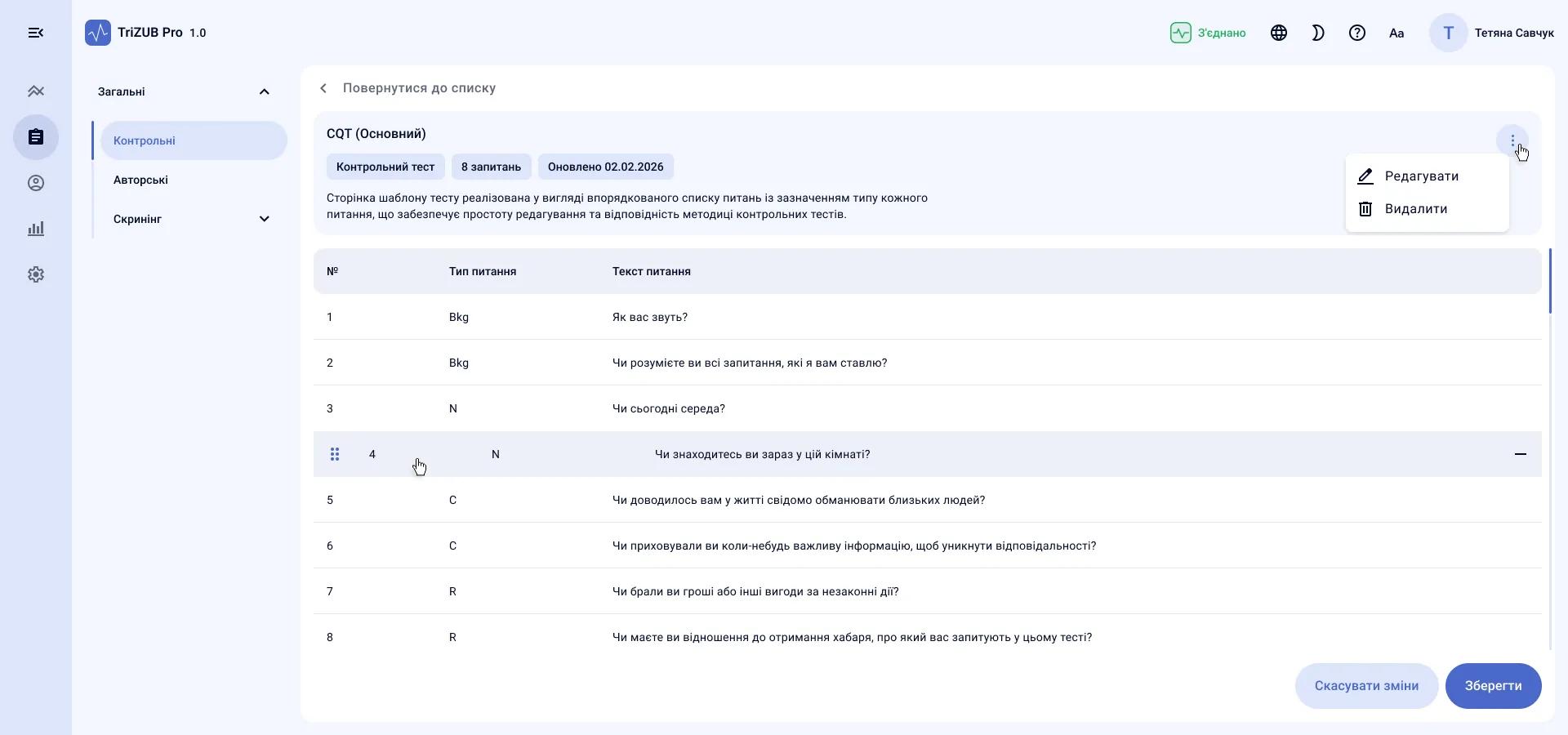Click the Aa font size icon
This screenshot has width=1568, height=735.
tap(1396, 33)
